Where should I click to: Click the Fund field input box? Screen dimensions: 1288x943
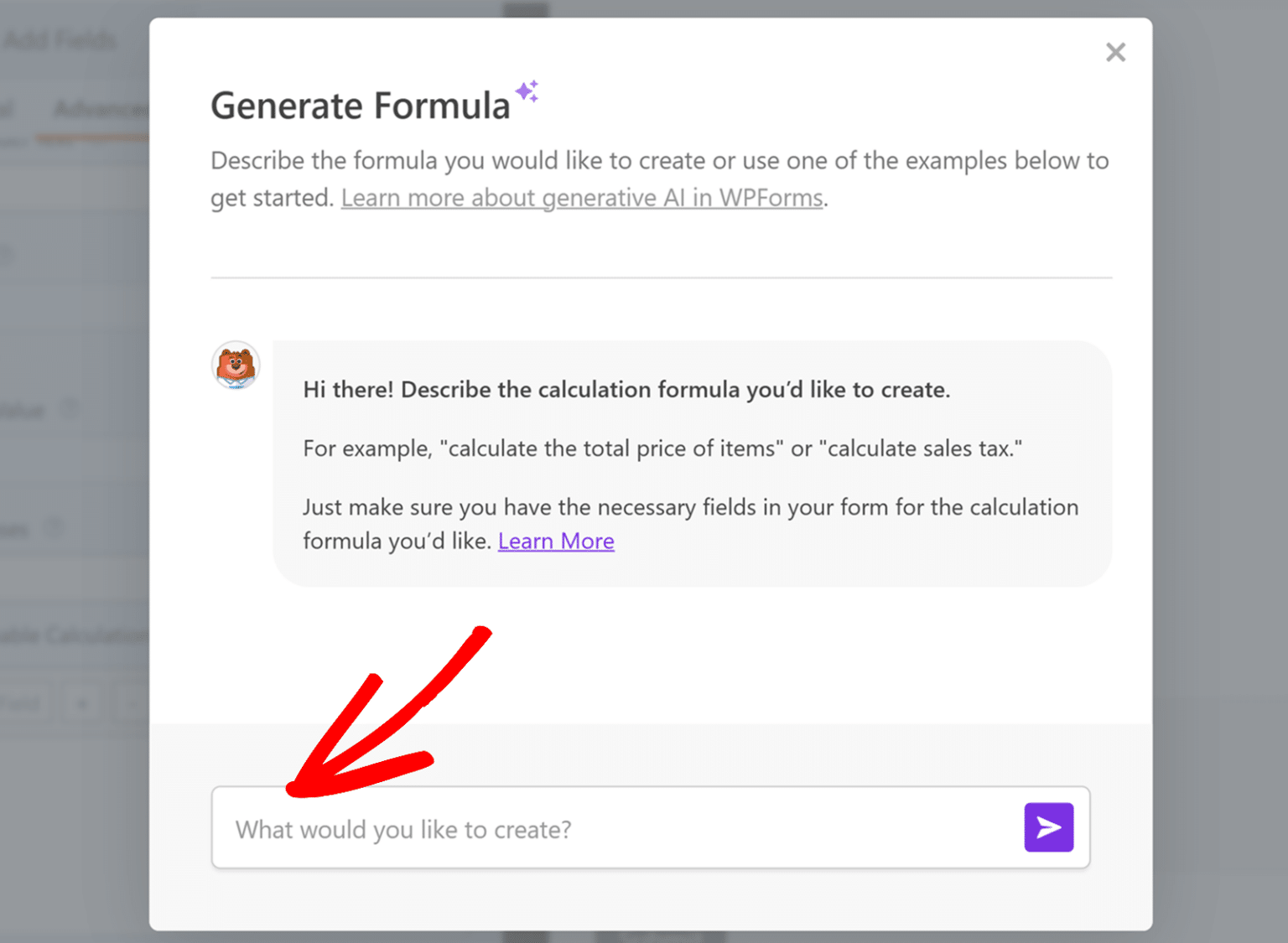pos(21,702)
